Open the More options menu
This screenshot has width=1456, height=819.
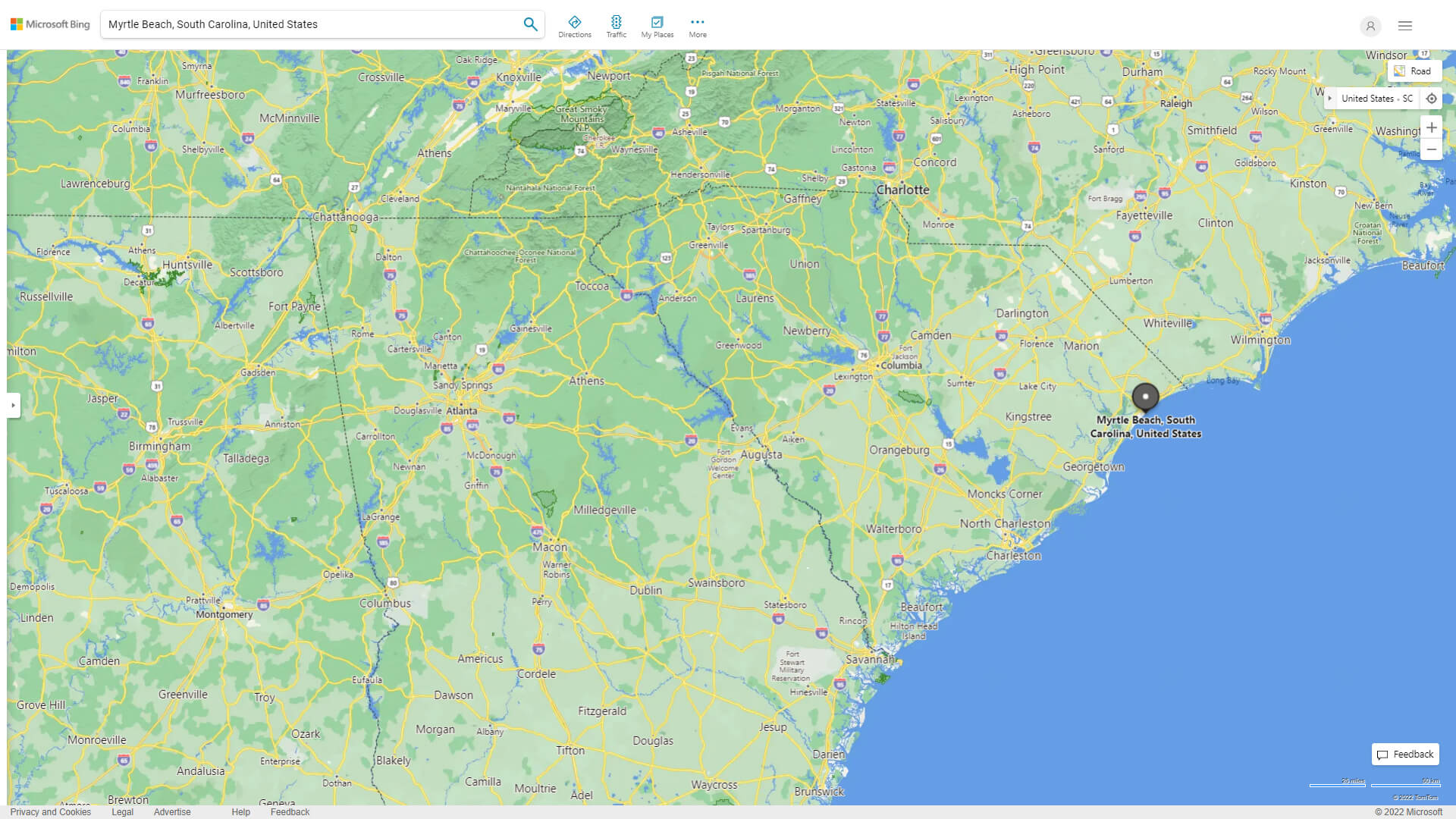pyautogui.click(x=697, y=25)
